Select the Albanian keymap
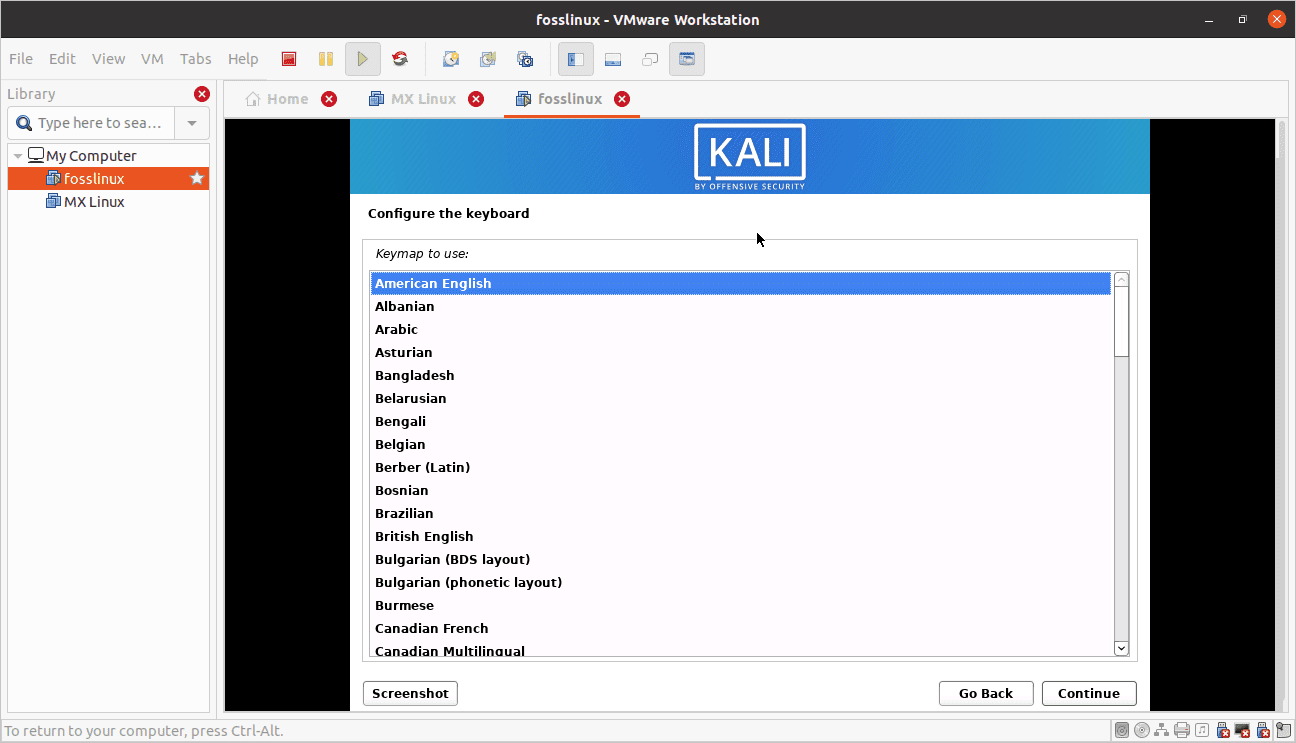The image size is (1296, 743). tap(741, 306)
